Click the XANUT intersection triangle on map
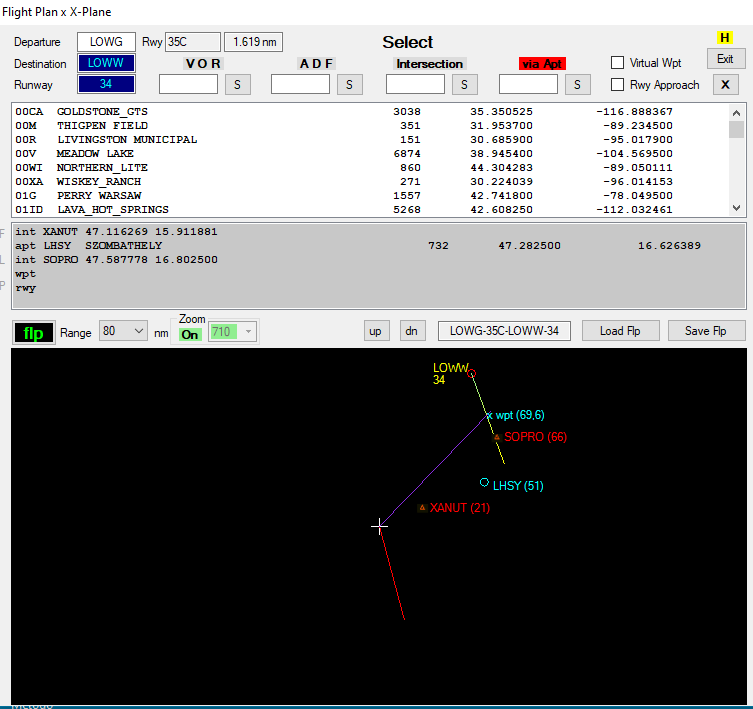 tap(422, 507)
